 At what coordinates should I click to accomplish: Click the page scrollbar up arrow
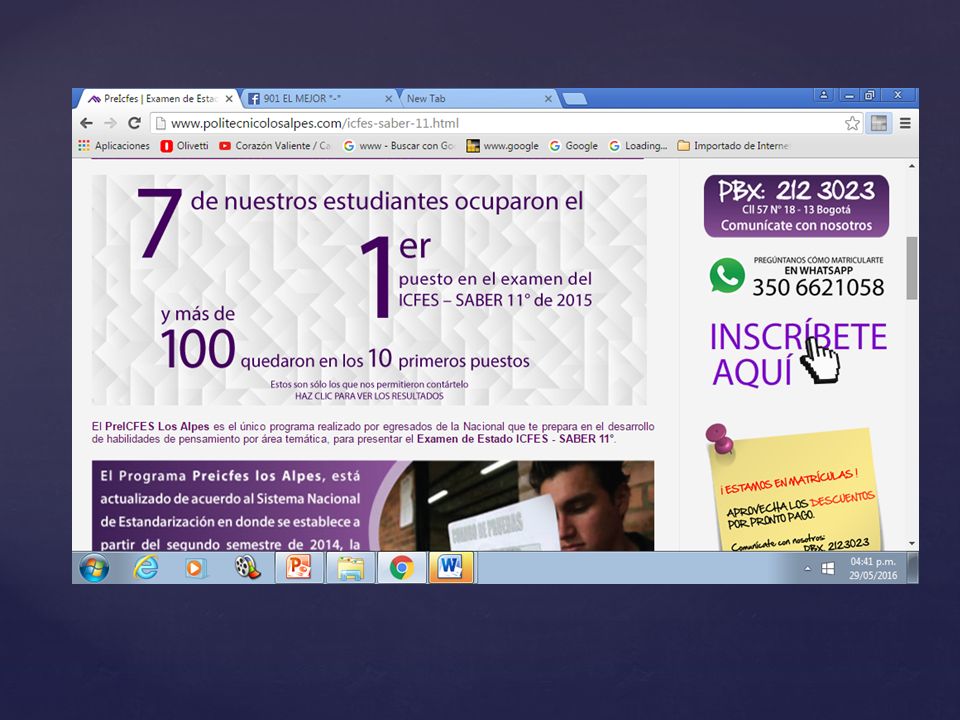coord(912,166)
